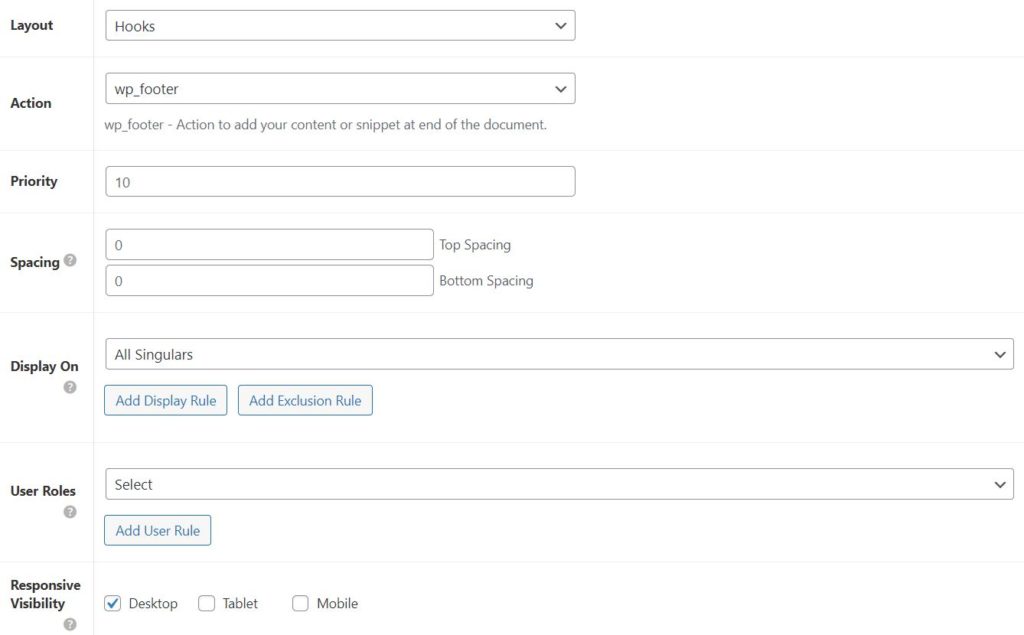Viewport: 1024px width, 635px height.
Task: Check the Mobile visibility checkbox
Action: click(300, 603)
